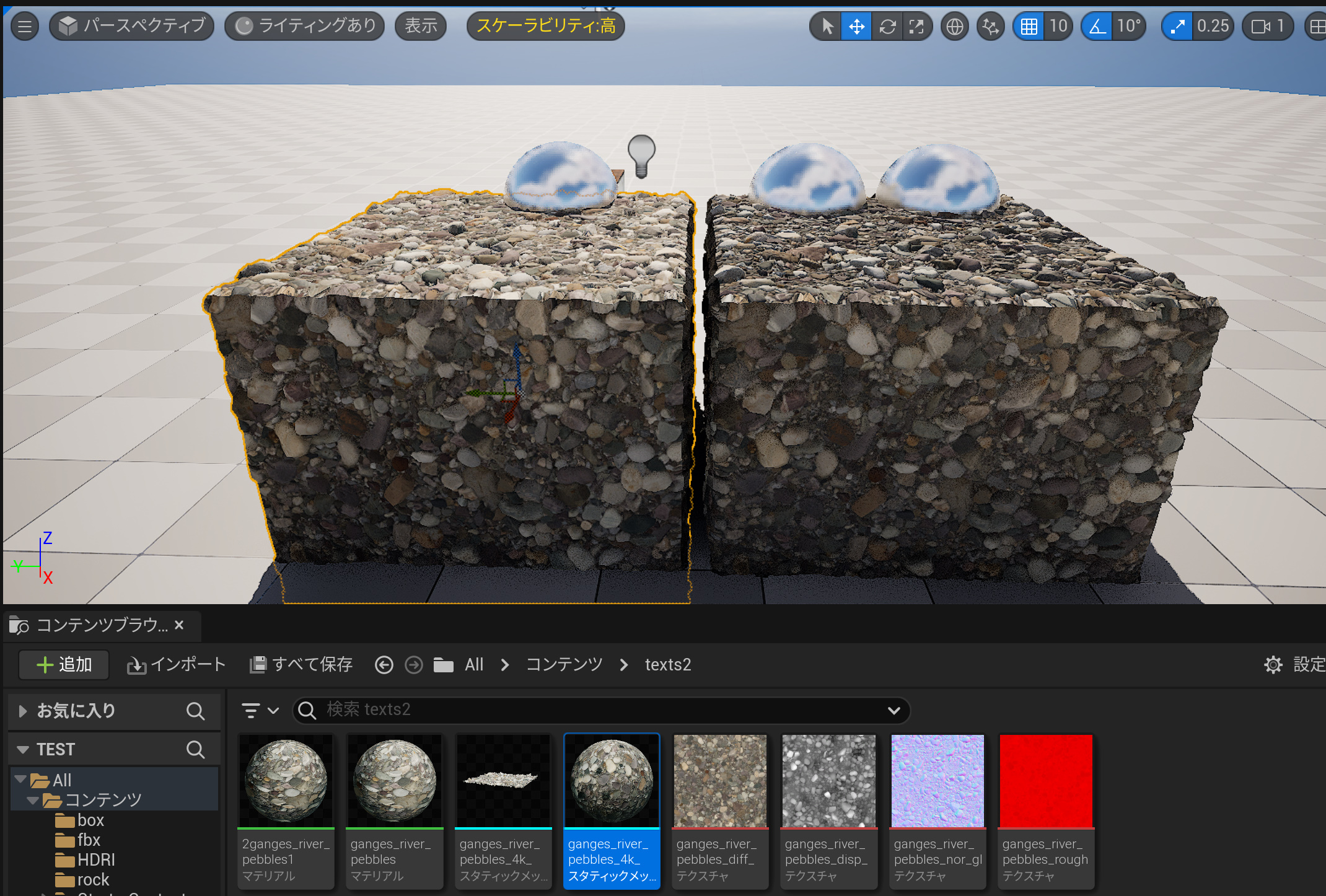Click the インポート import button
The height and width of the screenshot is (896, 1326).
[177, 665]
